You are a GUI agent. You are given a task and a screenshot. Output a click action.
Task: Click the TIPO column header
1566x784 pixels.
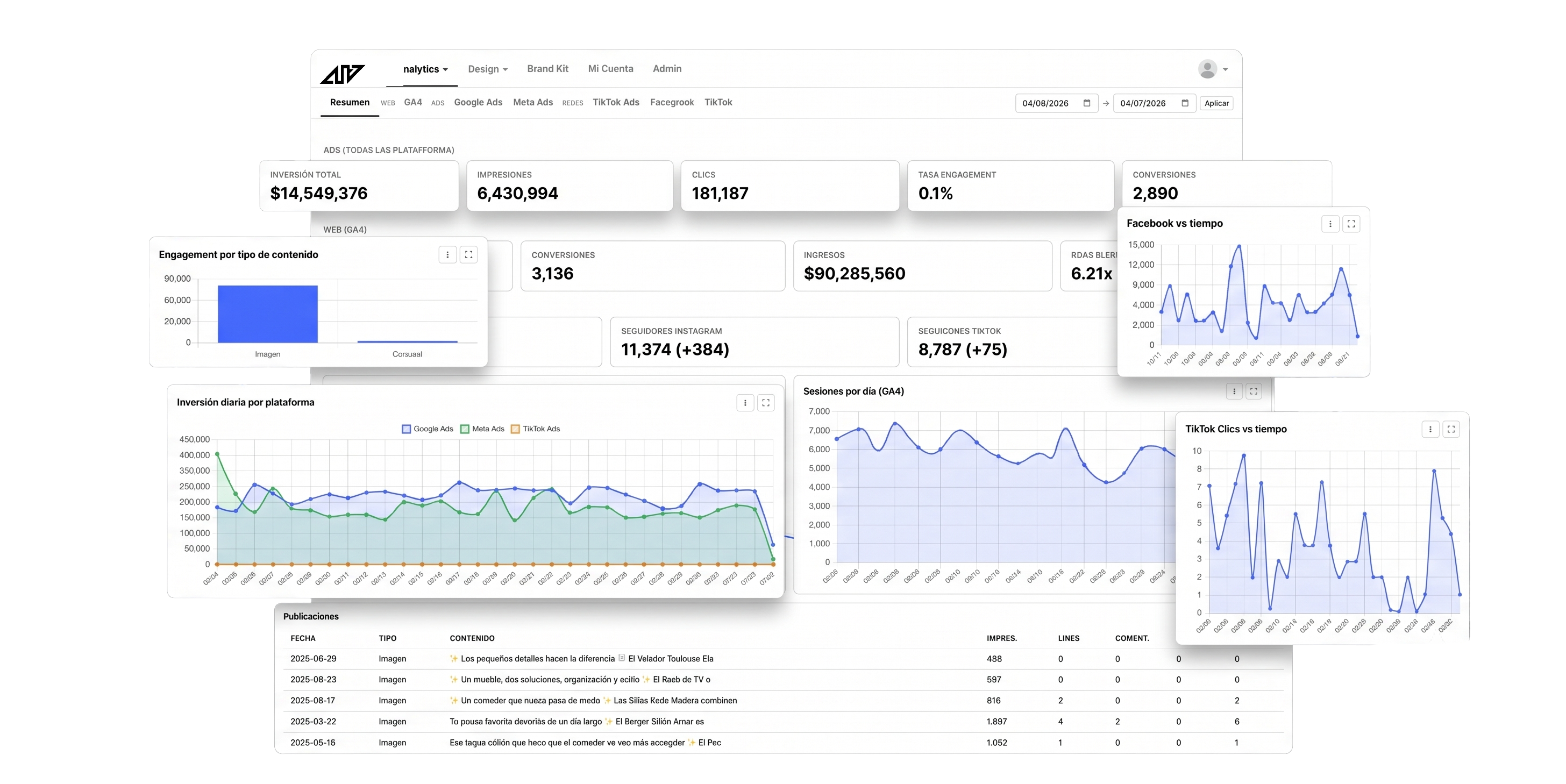387,638
